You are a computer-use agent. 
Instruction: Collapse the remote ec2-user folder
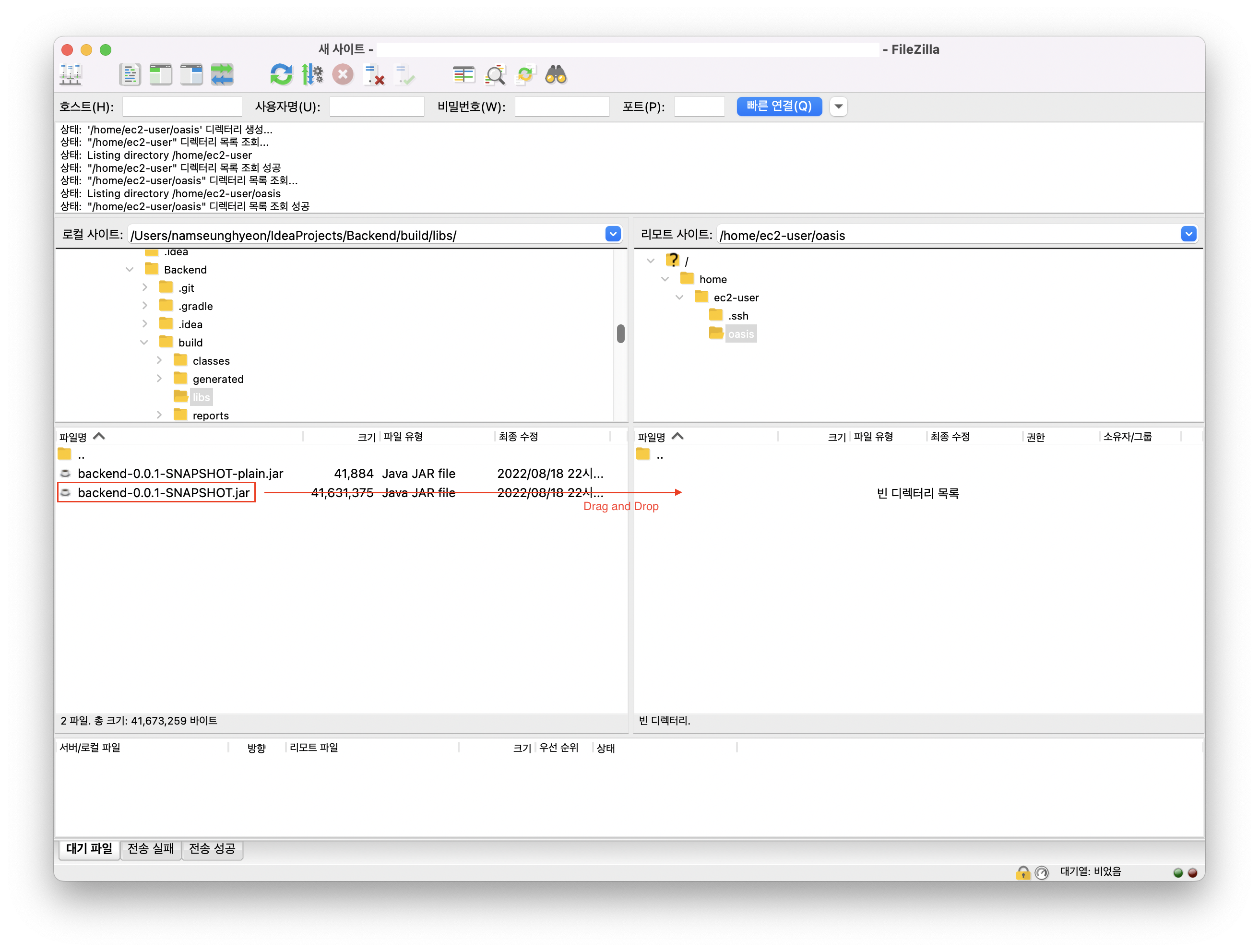point(679,297)
